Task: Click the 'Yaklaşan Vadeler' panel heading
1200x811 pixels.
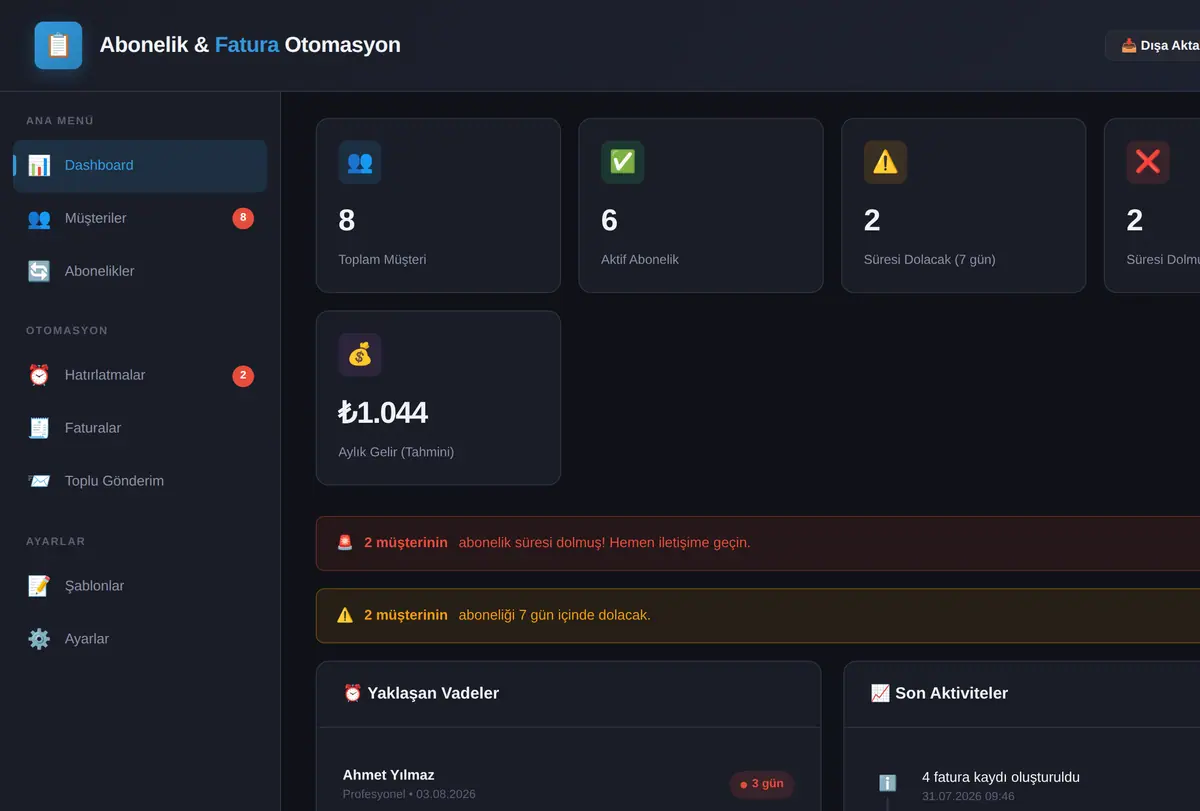Action: (x=421, y=693)
